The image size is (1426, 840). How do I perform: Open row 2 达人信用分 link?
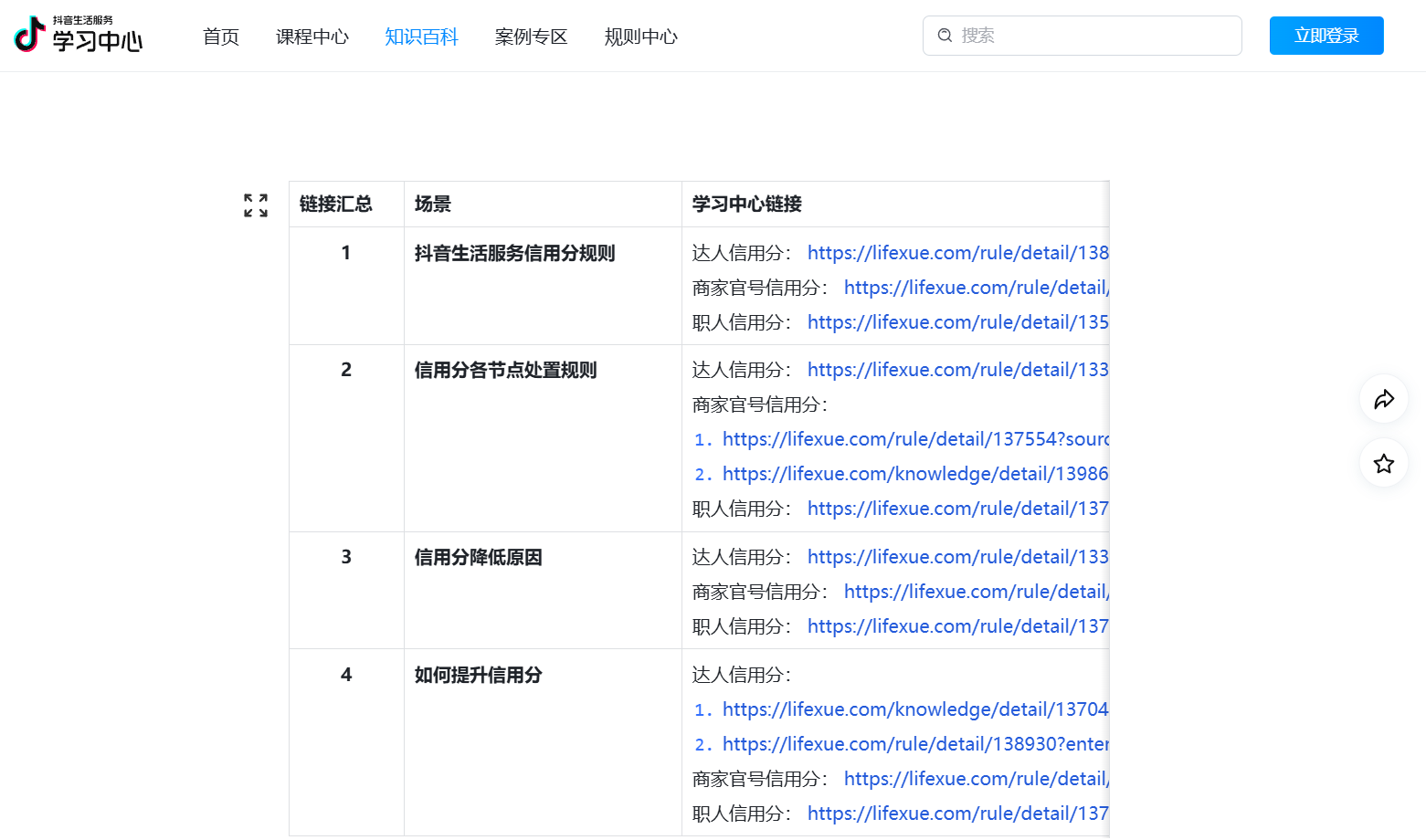tap(957, 370)
